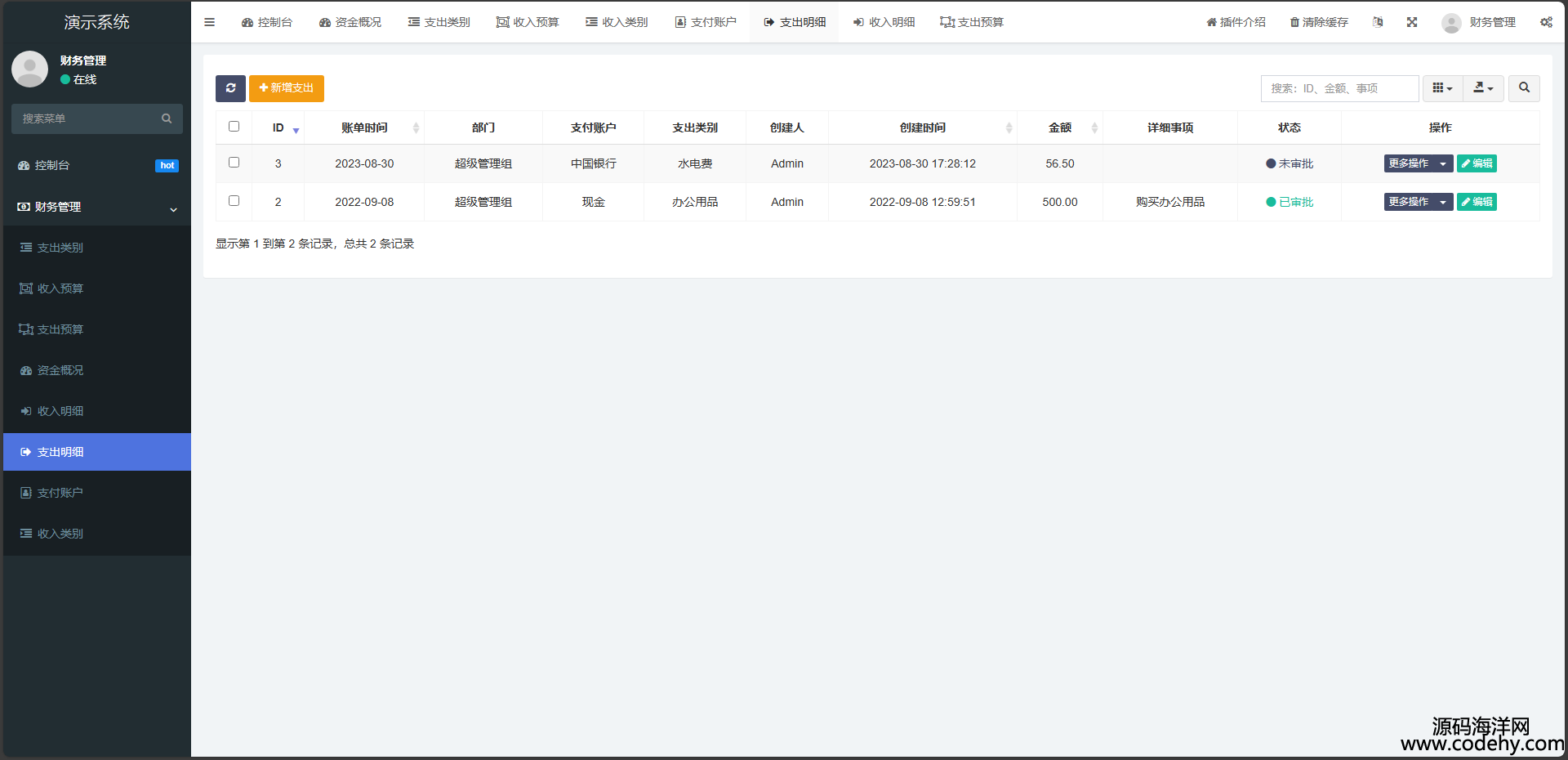This screenshot has height=760, width=1568.
Task: Check the select-all checkbox in table header
Action: (234, 127)
